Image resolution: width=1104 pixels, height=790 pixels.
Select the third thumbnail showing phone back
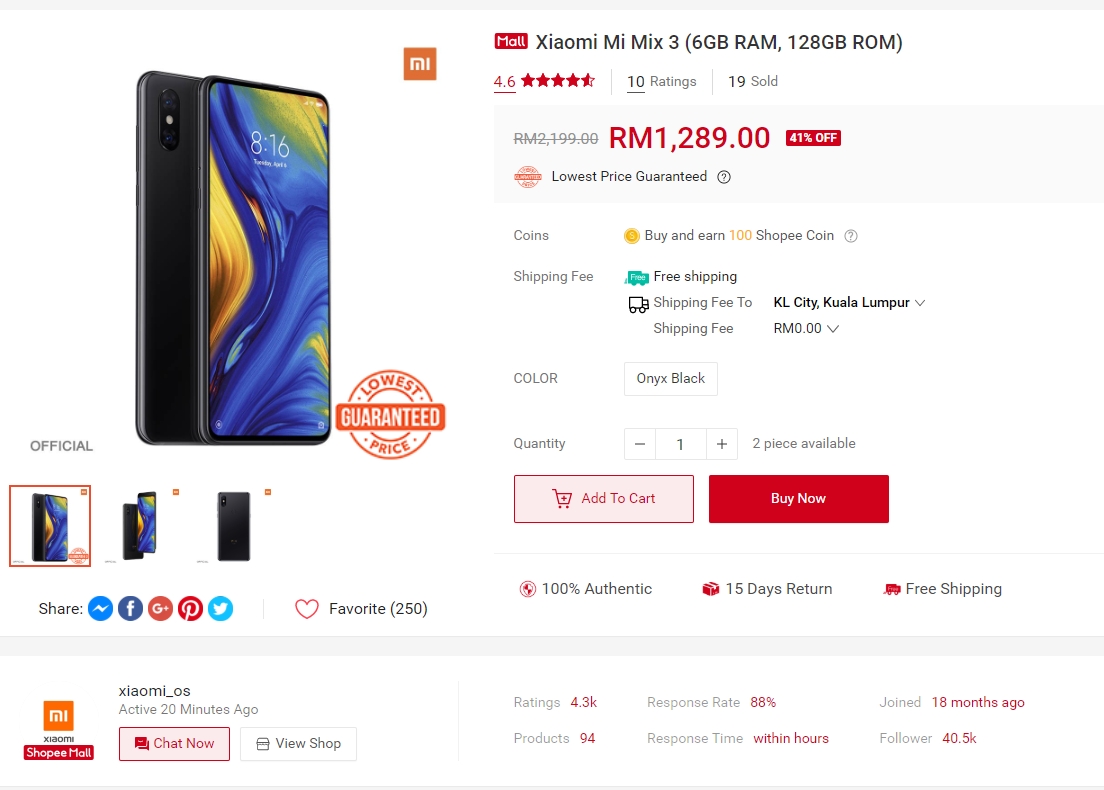(234, 525)
